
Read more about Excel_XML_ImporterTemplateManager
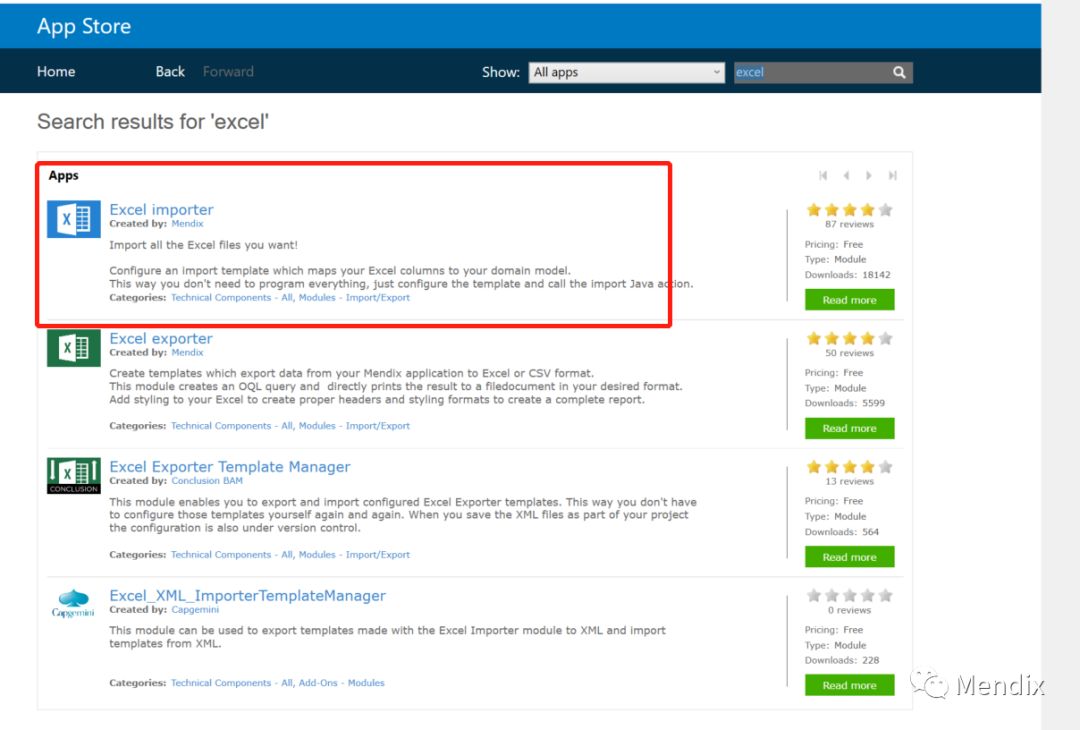click(849, 685)
